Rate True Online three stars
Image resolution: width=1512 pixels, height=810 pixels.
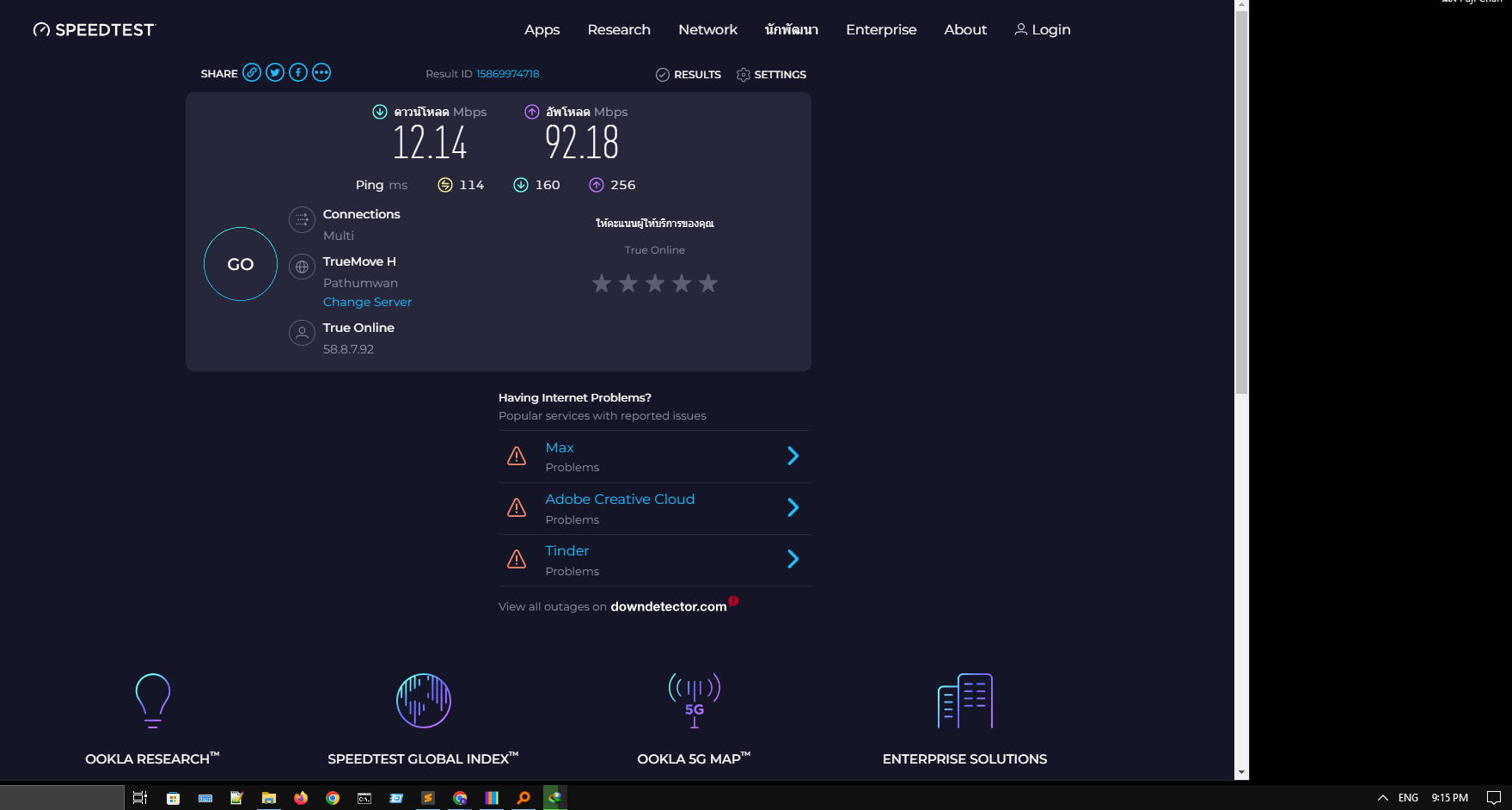coord(655,283)
